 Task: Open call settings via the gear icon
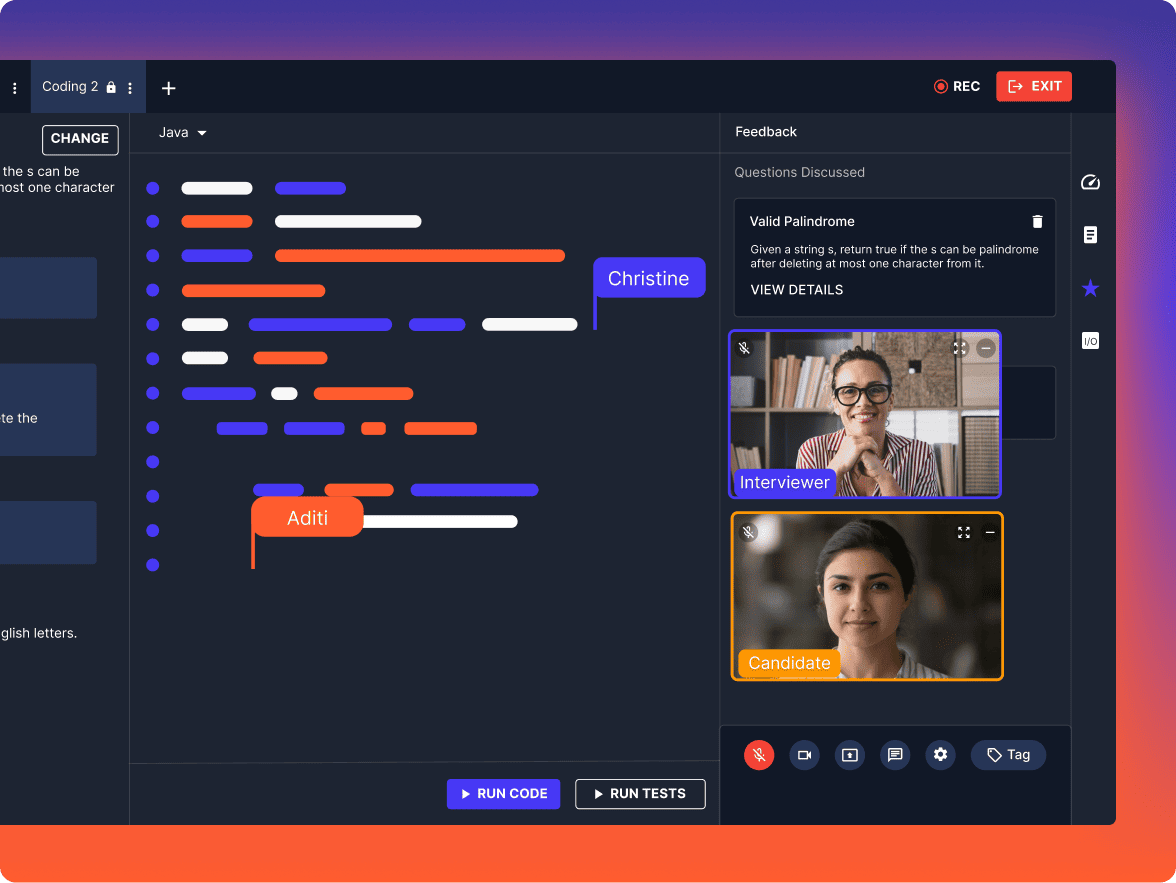(940, 755)
